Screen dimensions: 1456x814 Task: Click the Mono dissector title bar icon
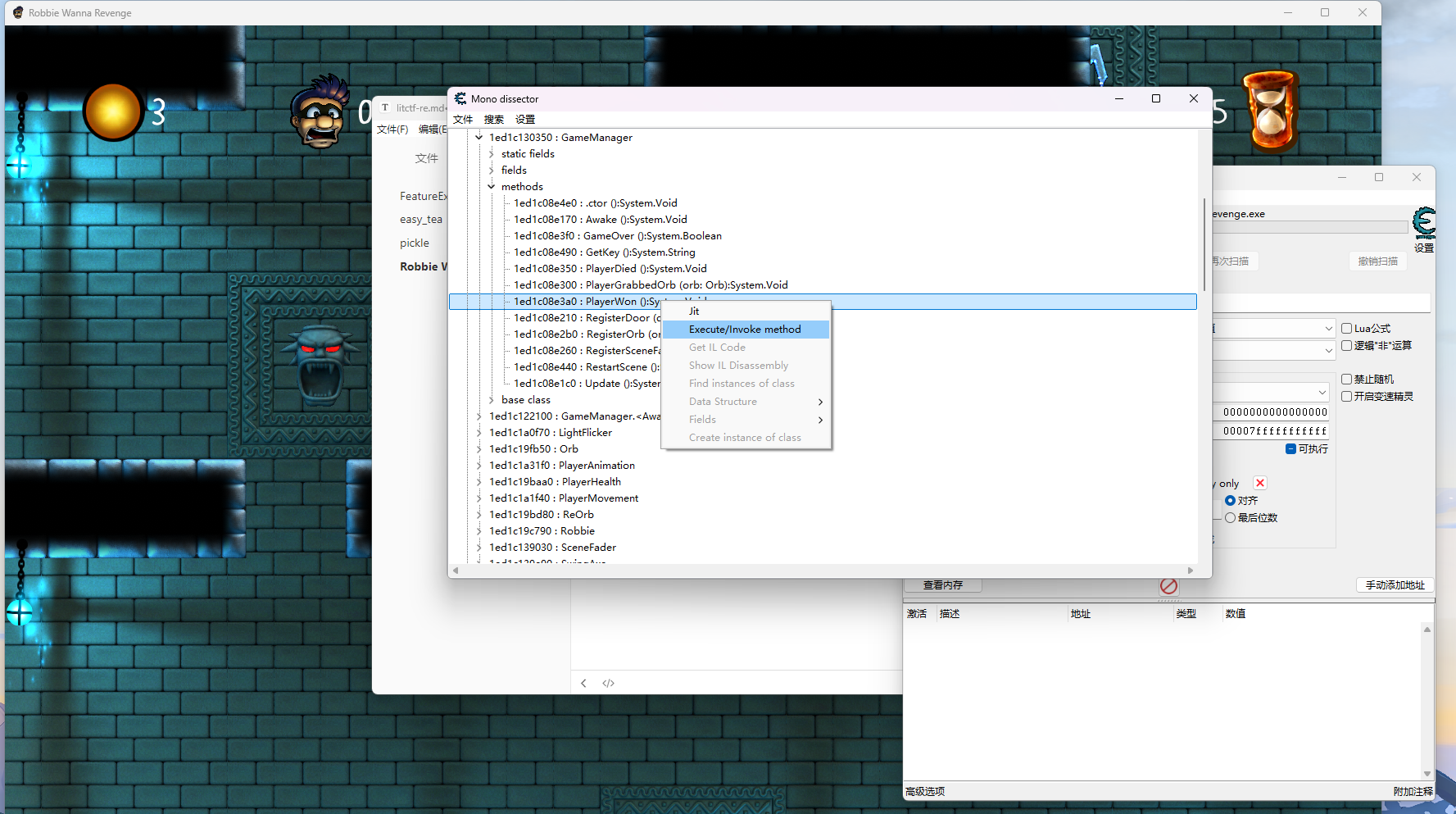tap(460, 99)
